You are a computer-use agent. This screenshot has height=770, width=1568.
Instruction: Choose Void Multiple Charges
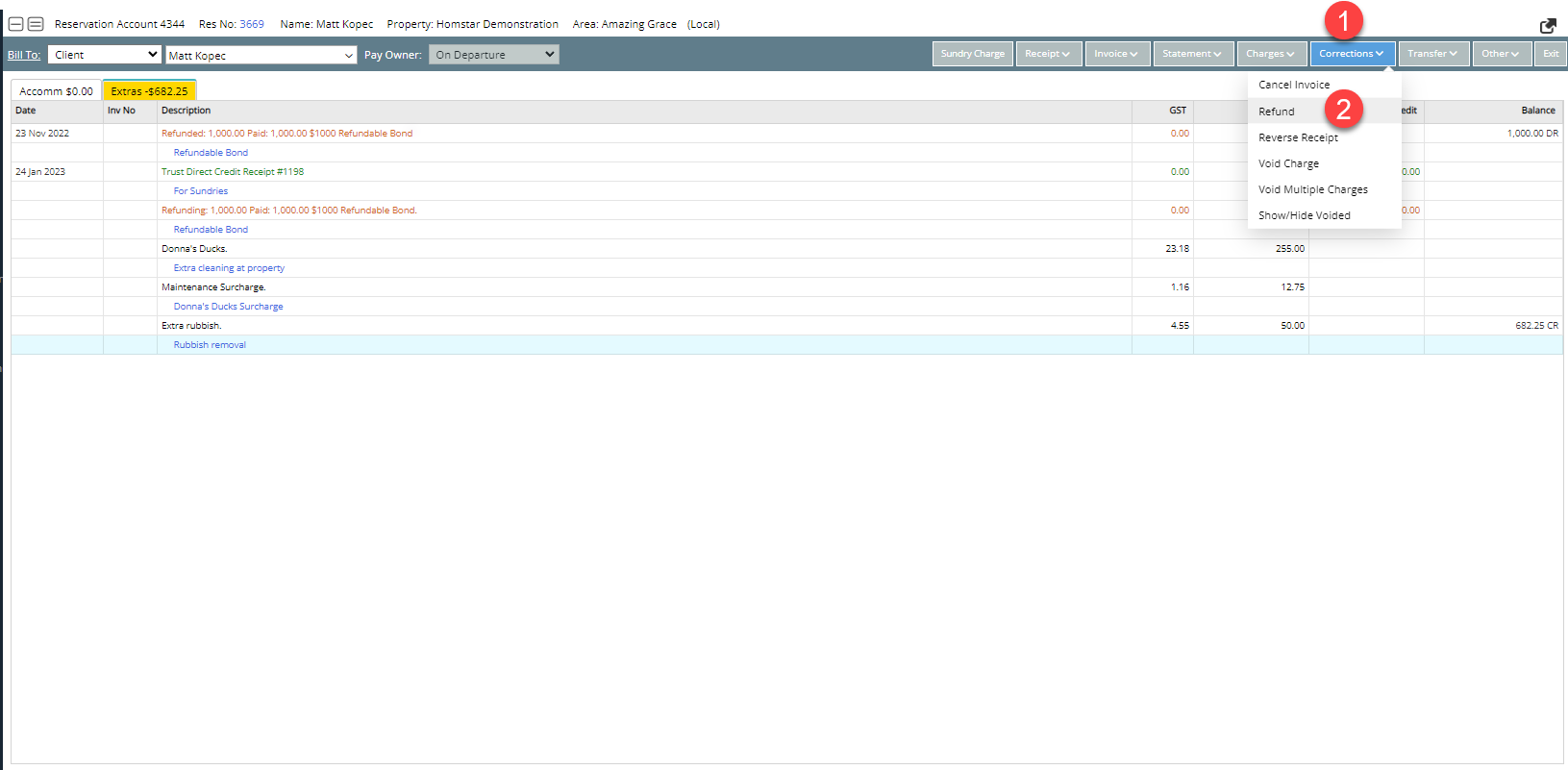click(1313, 189)
